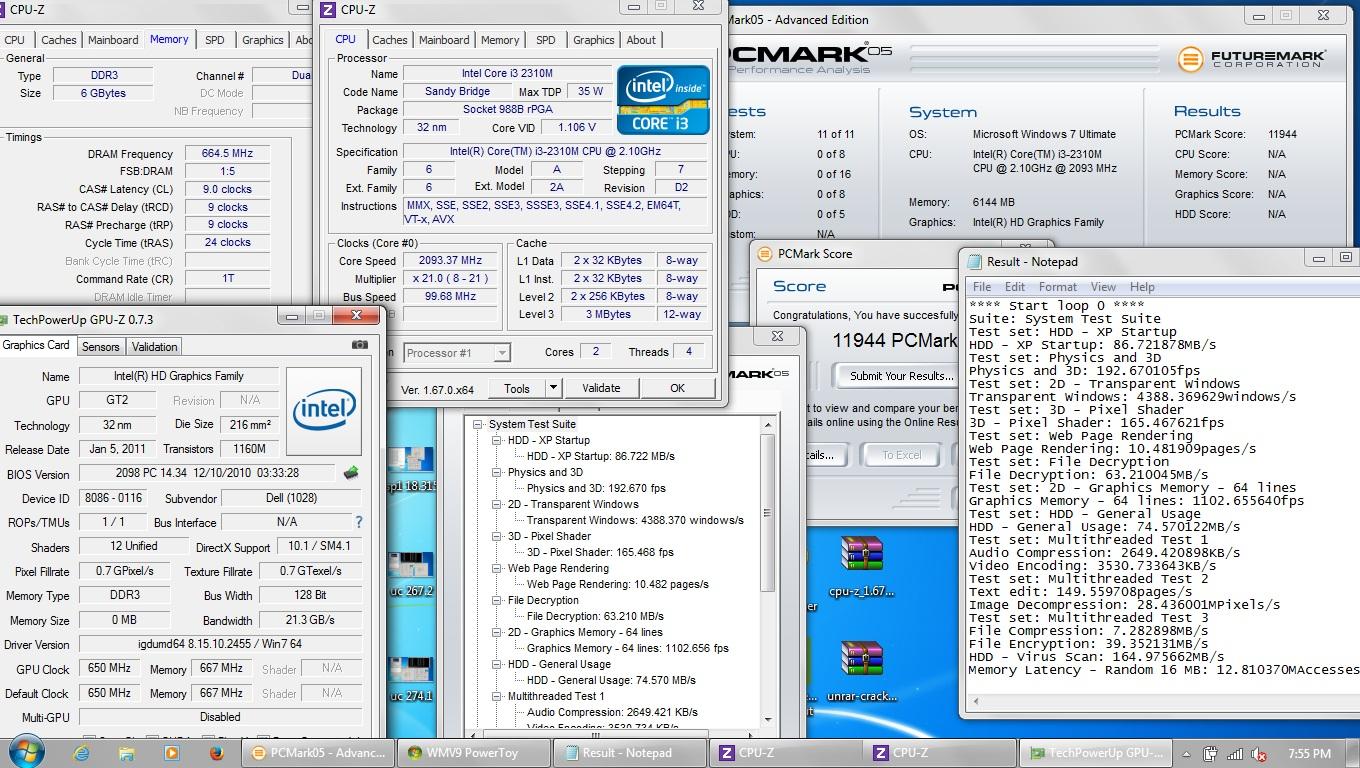Screen dimensions: 1360x768
Task: Open Mainboard tab in front CPU-Z
Action: 444,40
